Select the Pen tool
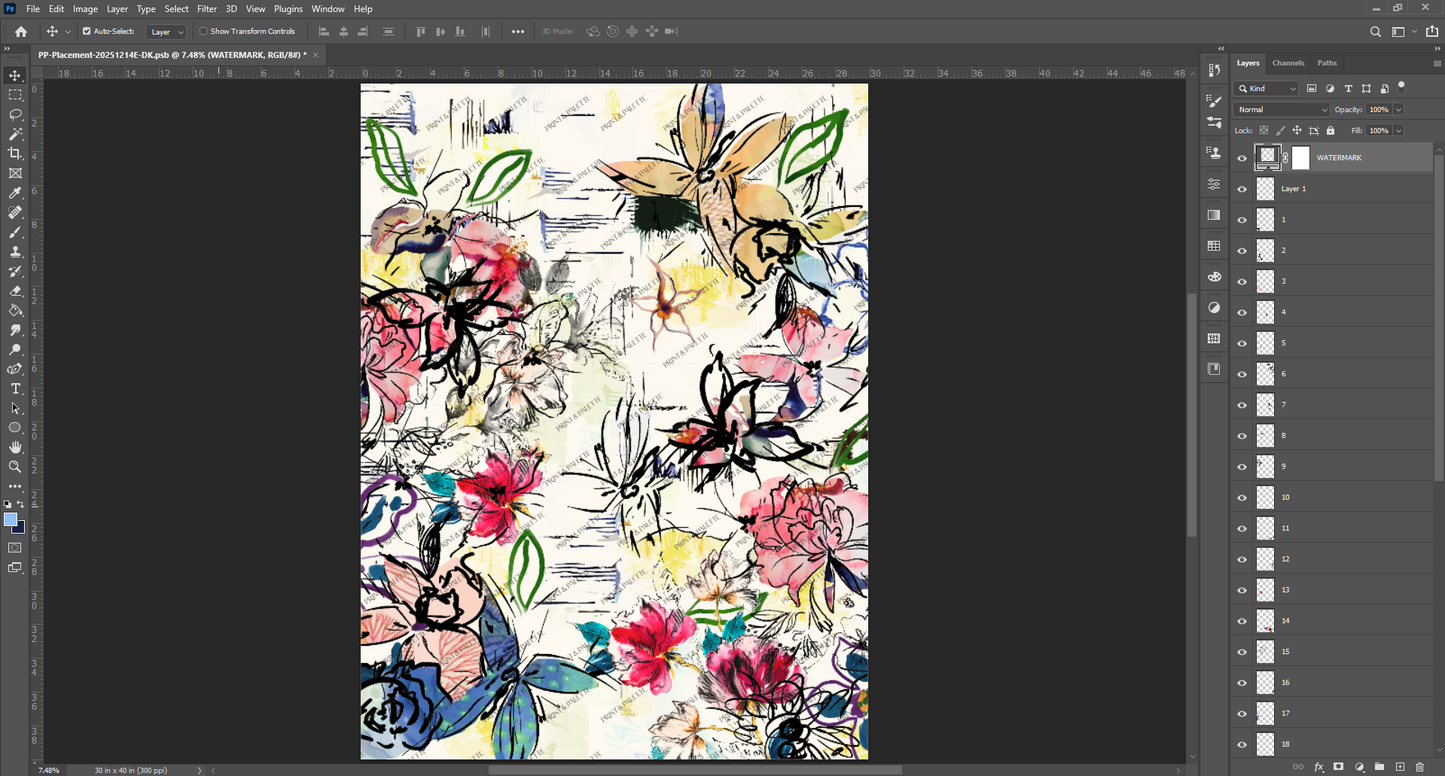The image size is (1445, 776). [x=15, y=369]
